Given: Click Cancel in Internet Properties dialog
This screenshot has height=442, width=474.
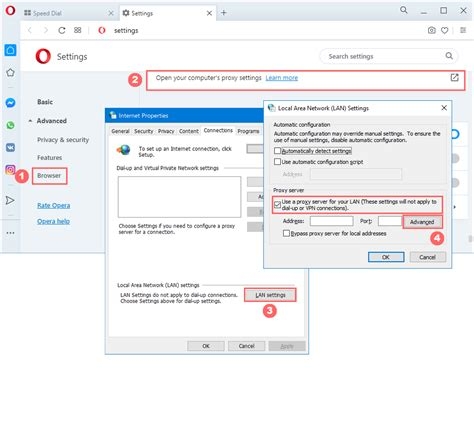Looking at the screenshot, I should click(x=247, y=346).
